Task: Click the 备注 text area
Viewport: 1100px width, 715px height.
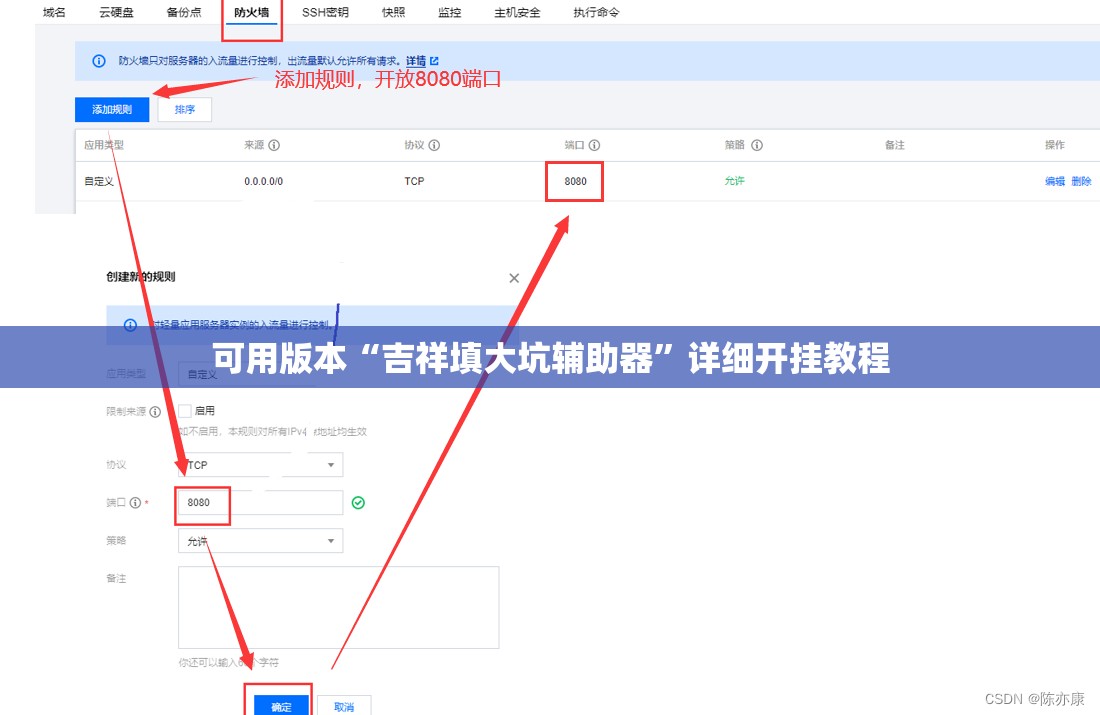Action: click(338, 607)
